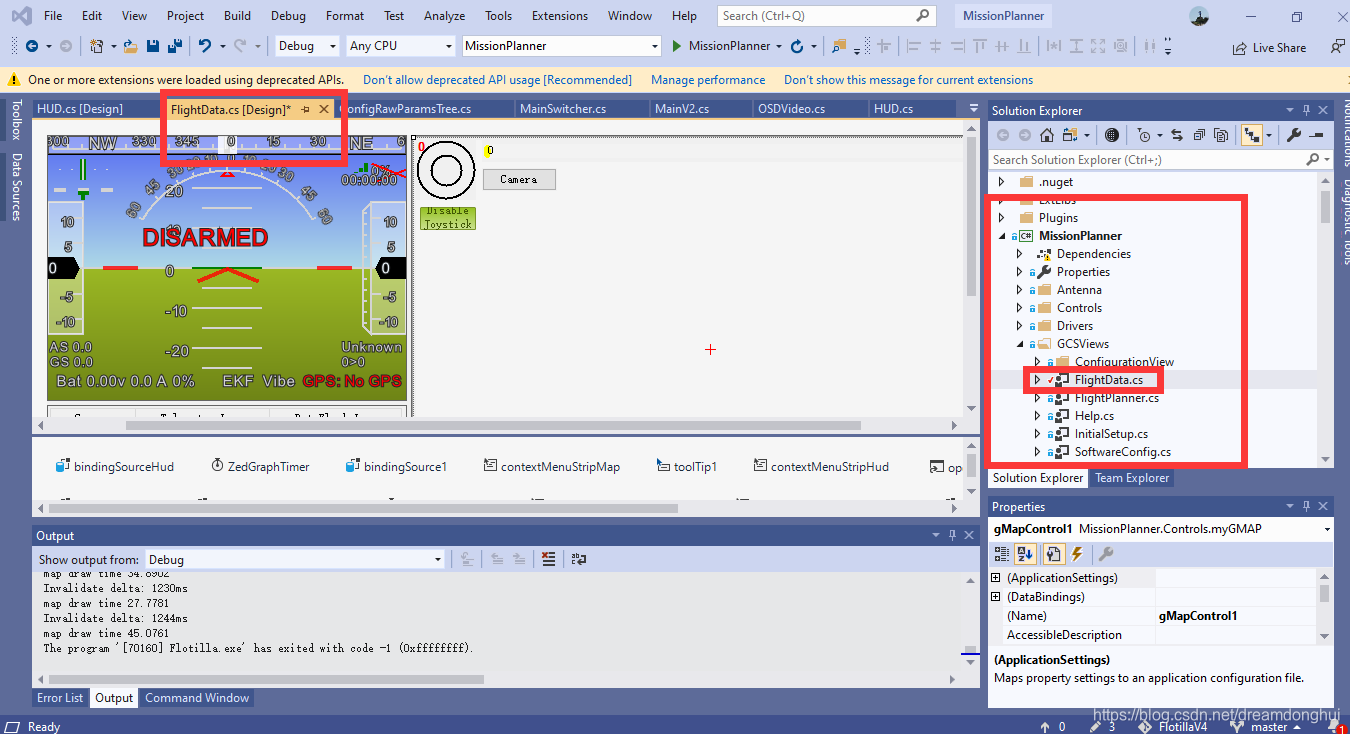Viewport: 1350px width, 734px height.
Task: Expand the FlightData.cs tree node
Action: tap(1037, 380)
